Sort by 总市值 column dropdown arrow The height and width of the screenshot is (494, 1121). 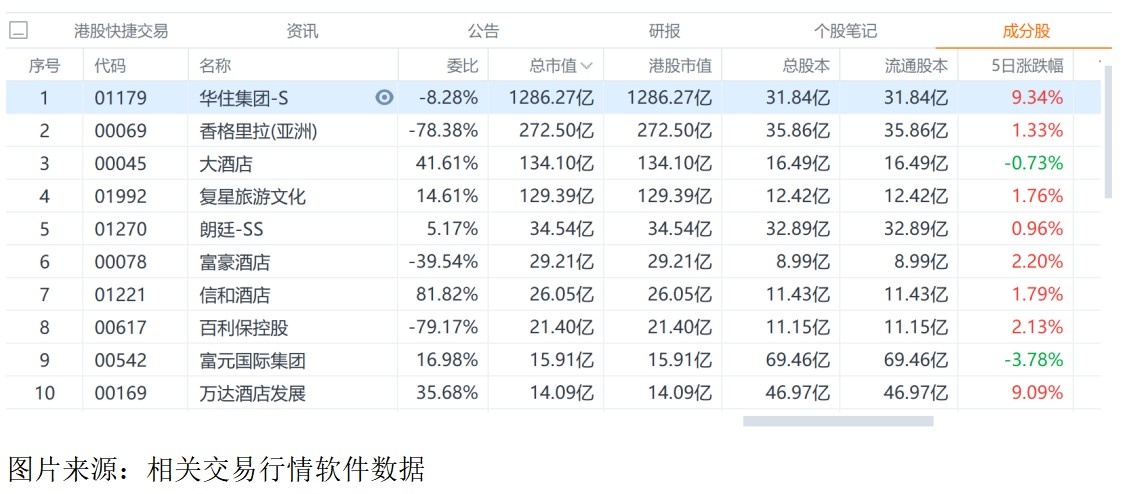tap(586, 67)
